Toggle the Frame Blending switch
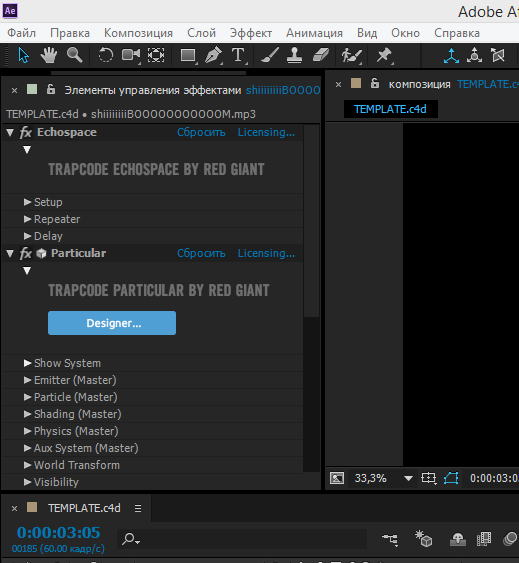Image resolution: width=519 pixels, height=563 pixels. [x=484, y=539]
